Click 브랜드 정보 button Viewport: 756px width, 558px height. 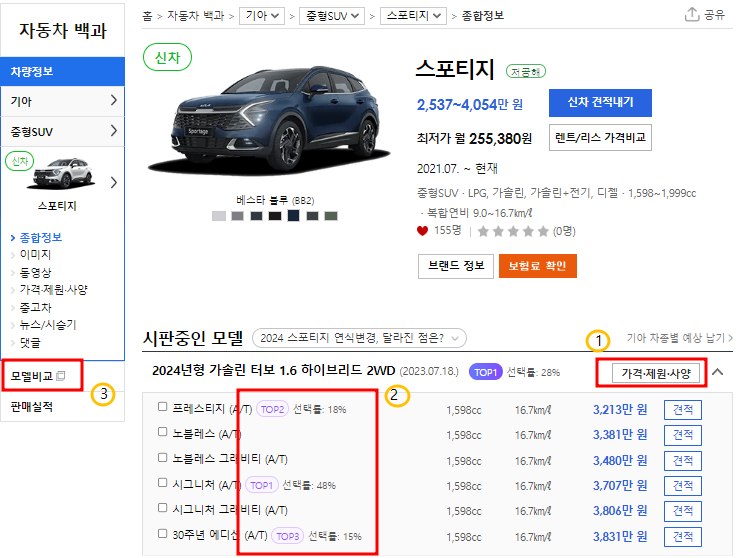(x=456, y=266)
